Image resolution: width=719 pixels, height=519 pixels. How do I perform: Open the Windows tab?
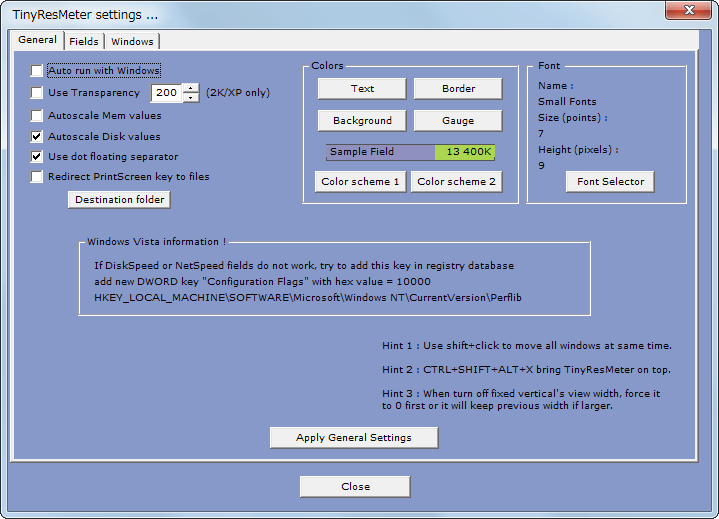click(x=132, y=41)
